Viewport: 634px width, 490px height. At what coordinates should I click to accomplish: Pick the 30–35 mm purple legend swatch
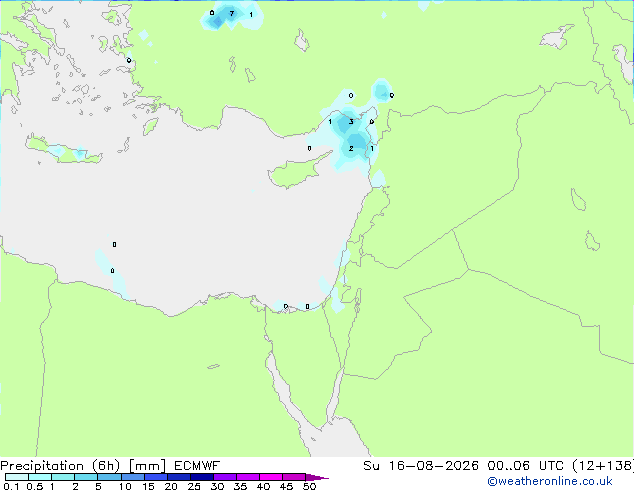[225, 477]
